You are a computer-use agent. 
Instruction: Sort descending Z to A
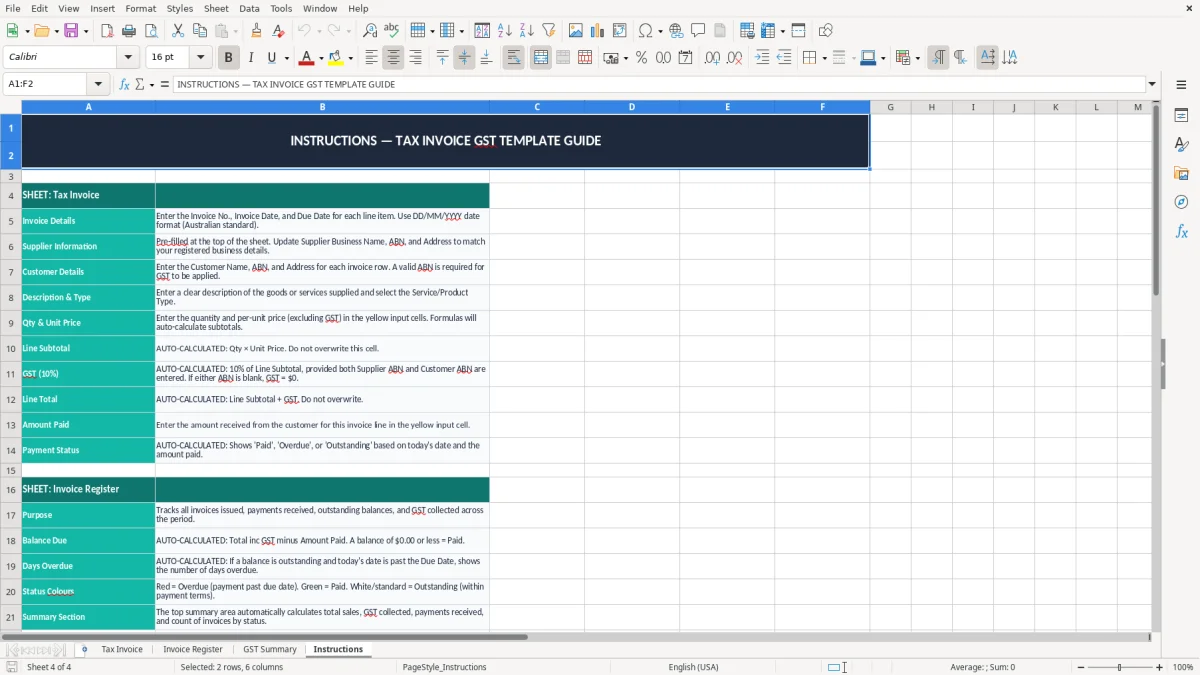pyautogui.click(x=527, y=31)
